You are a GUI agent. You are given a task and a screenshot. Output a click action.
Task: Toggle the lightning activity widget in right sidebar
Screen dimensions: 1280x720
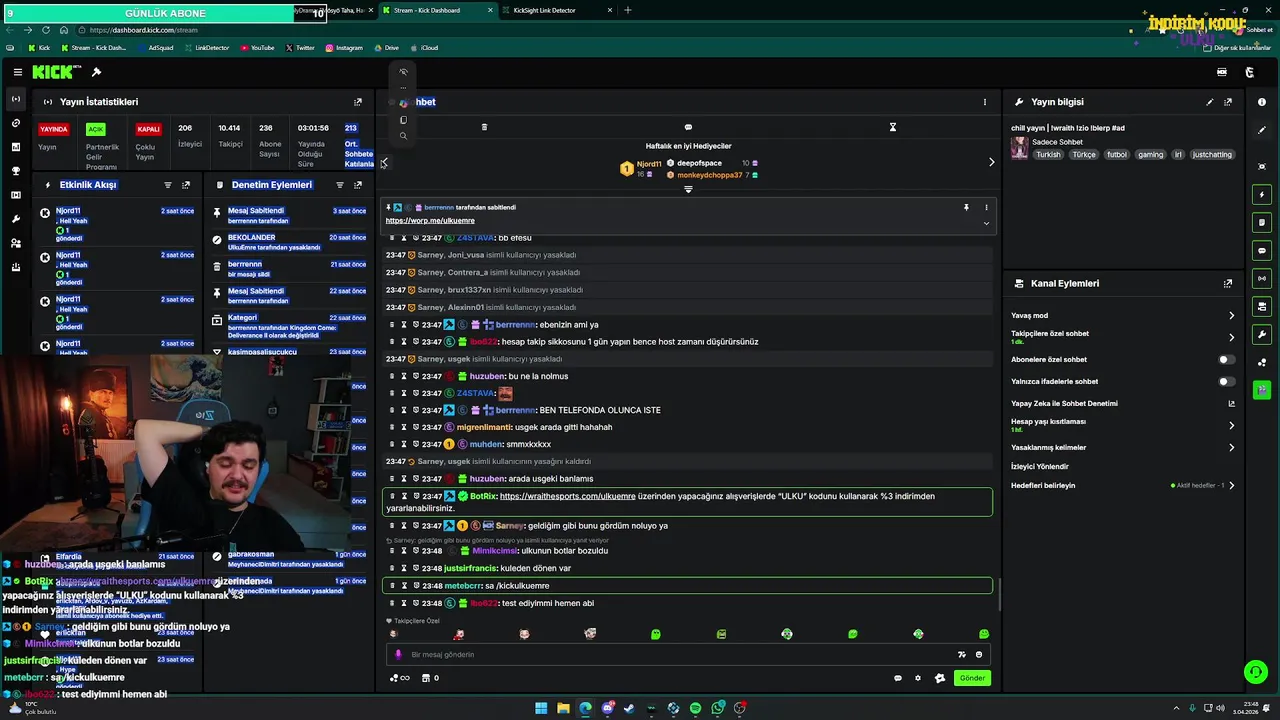(1262, 195)
